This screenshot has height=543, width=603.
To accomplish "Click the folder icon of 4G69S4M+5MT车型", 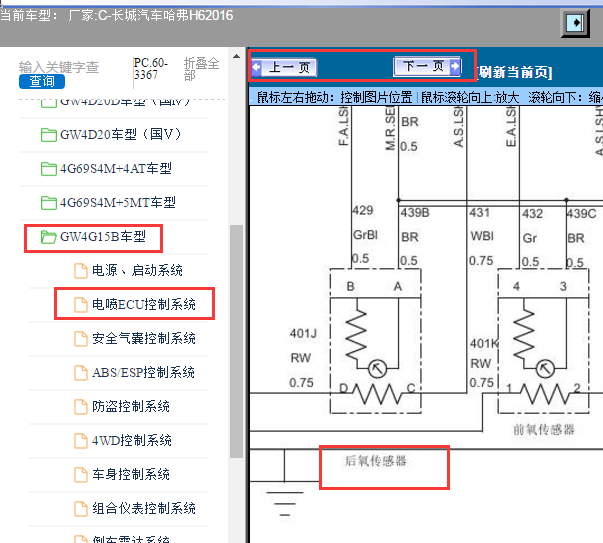I will point(48,203).
